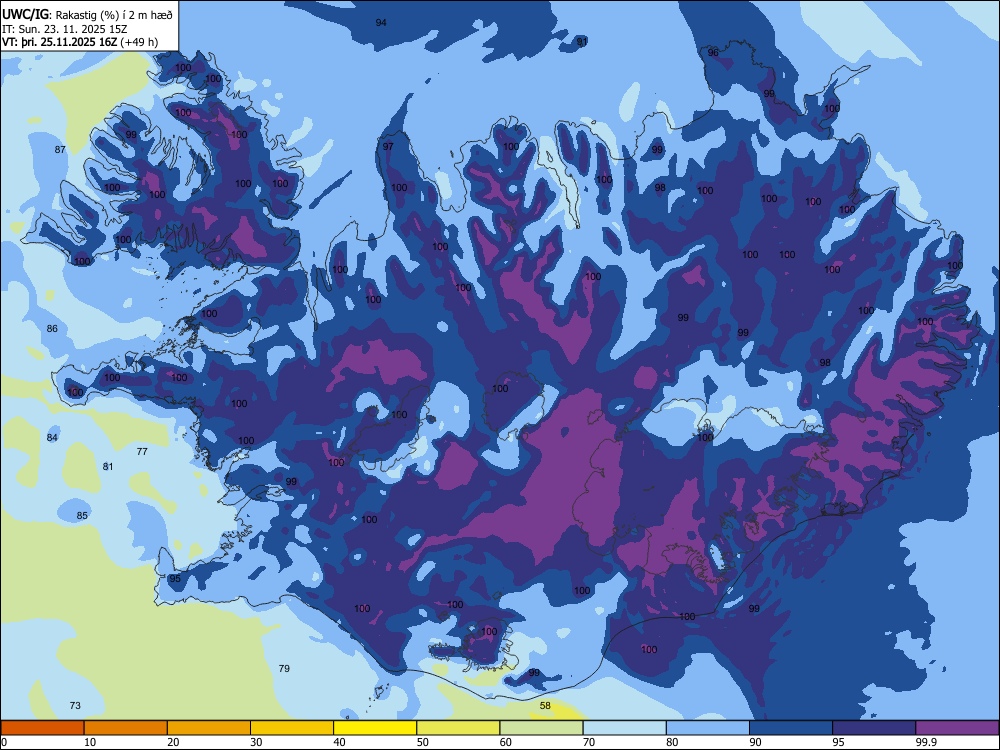Image resolution: width=1000 pixels, height=750 pixels.
Task: Pick the purple above-99.9 legend swatch
Action: 957,728
